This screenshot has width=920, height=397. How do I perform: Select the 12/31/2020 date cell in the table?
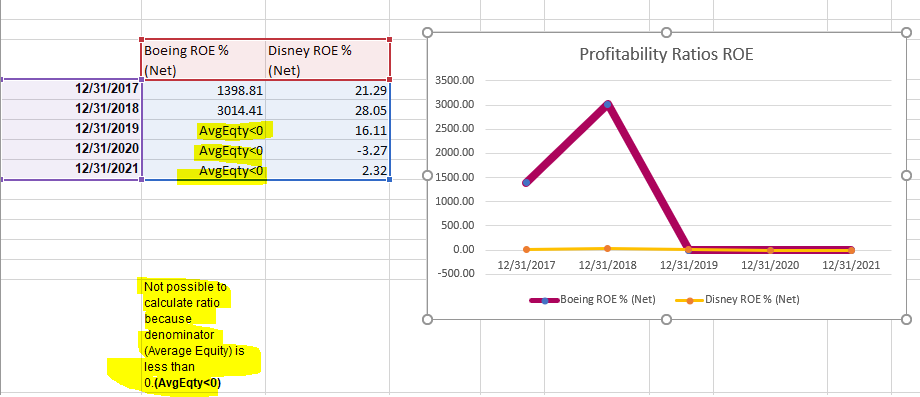click(x=71, y=149)
